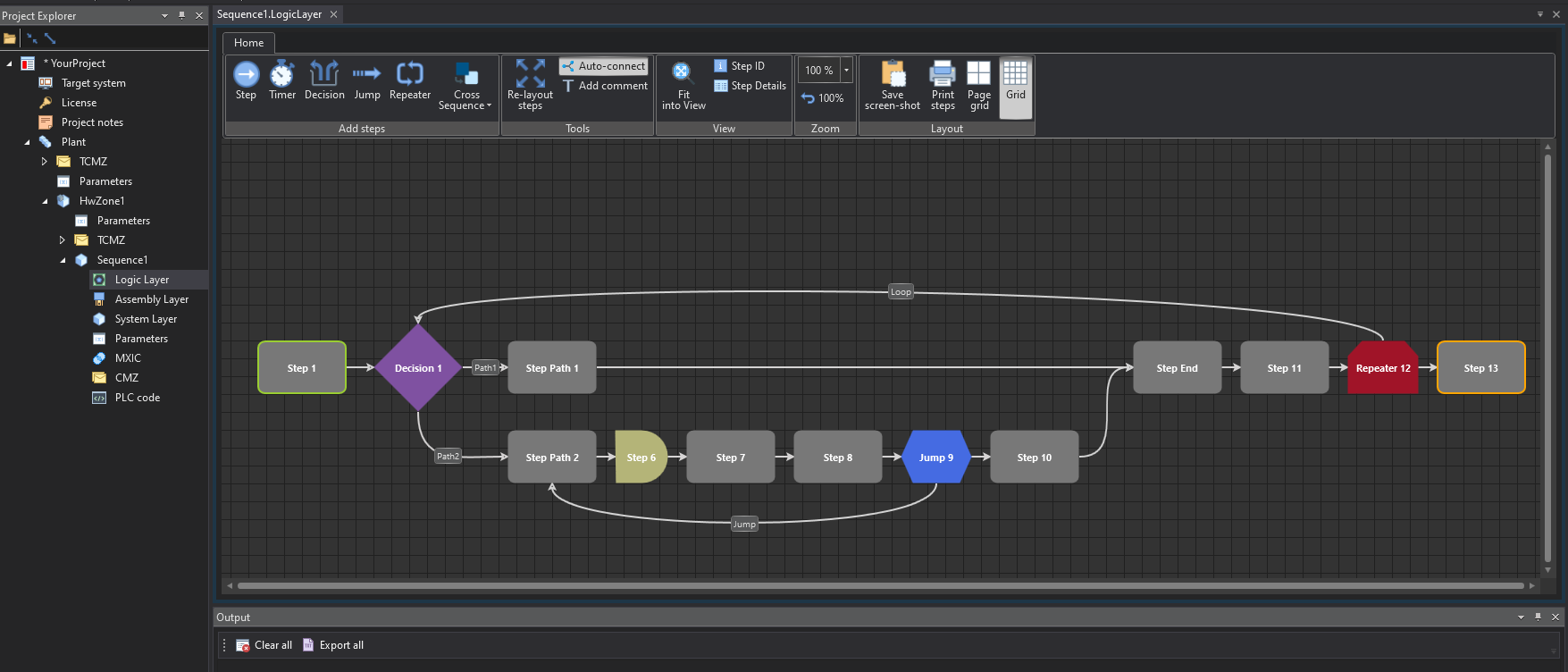Select Step 13 node
The image size is (1568, 672).
(1481, 367)
